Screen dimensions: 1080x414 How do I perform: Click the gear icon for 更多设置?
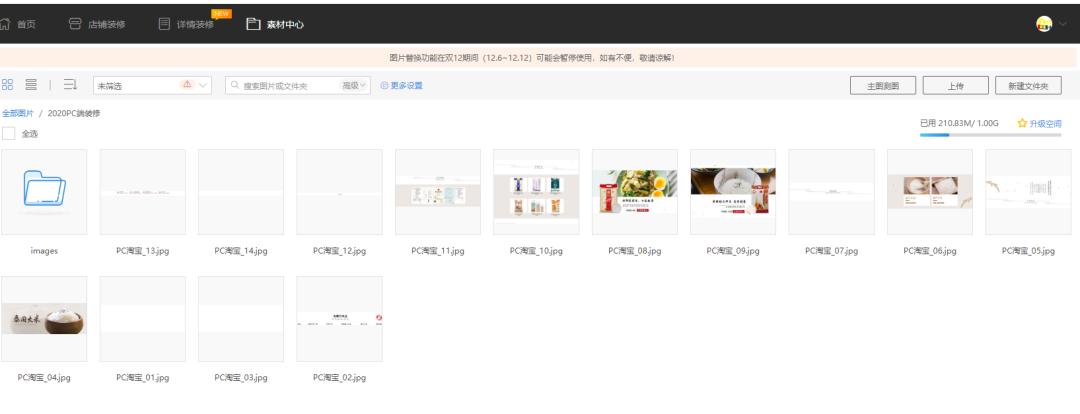(x=384, y=85)
